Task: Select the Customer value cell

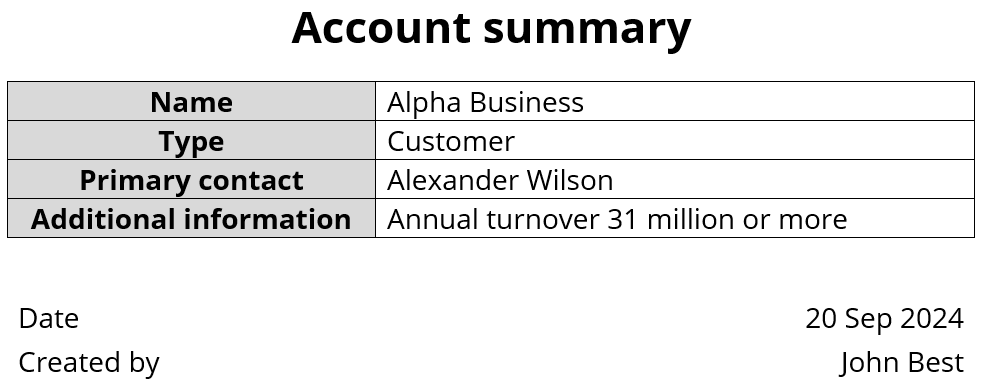Action: (674, 140)
